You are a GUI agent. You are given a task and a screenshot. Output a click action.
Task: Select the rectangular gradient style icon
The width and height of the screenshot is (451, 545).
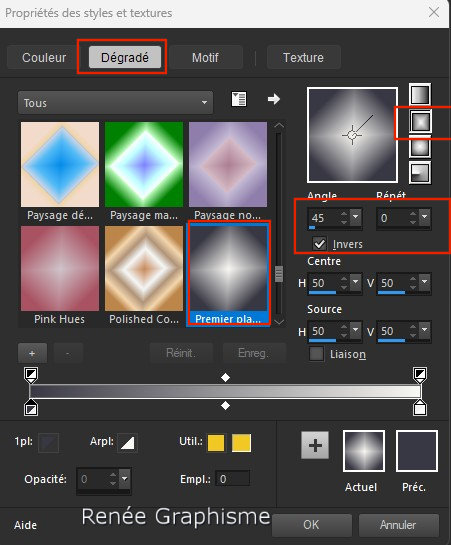(x=420, y=121)
